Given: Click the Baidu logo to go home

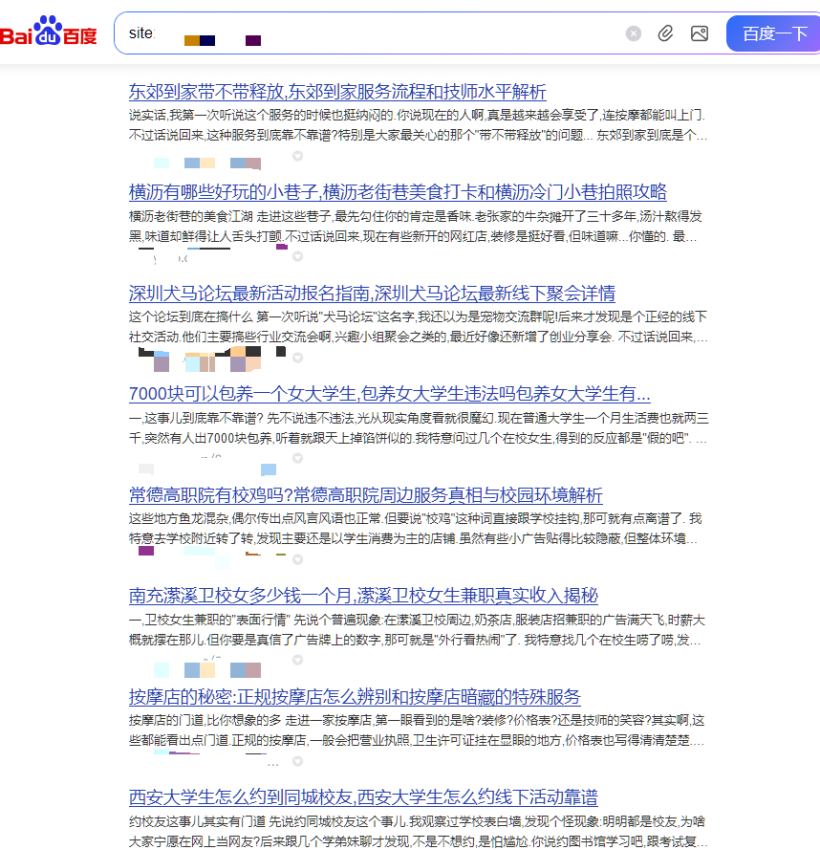Looking at the screenshot, I should coord(49,33).
